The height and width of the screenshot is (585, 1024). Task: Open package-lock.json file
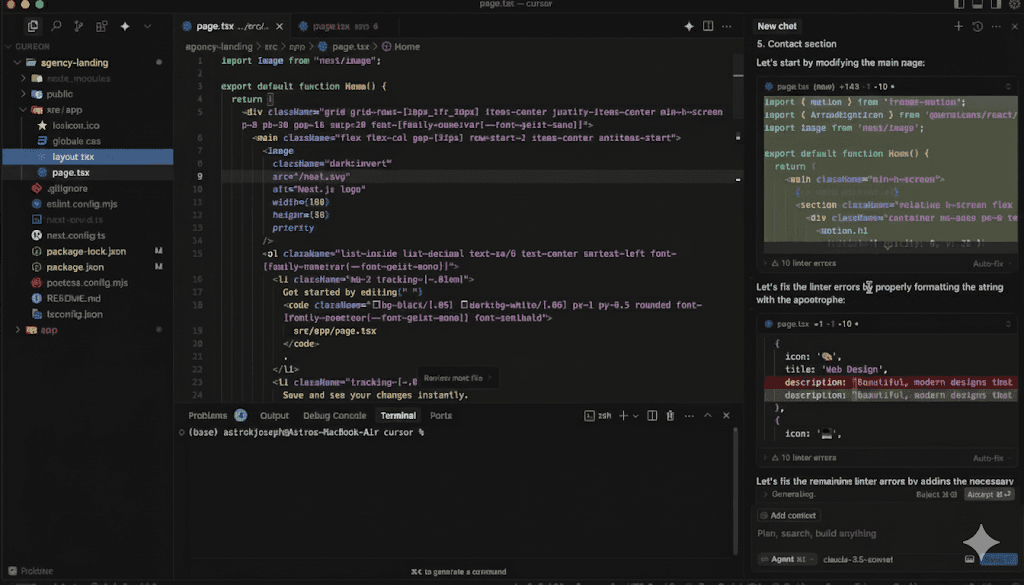tap(86, 251)
